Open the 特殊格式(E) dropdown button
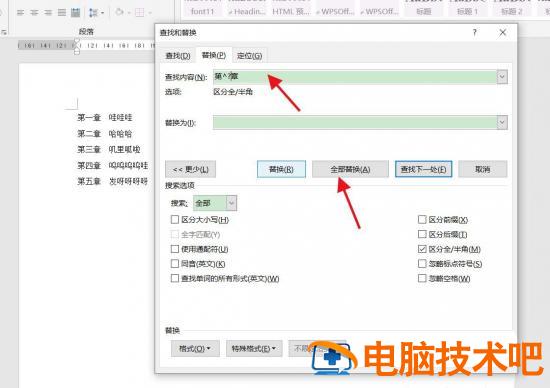 254,348
